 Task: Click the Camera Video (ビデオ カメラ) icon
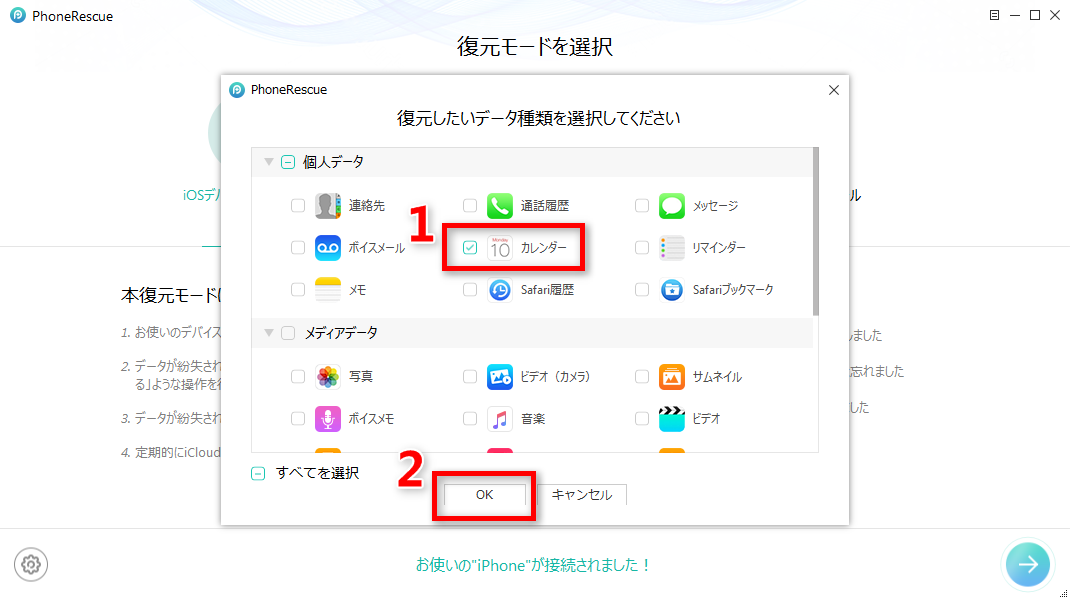(500, 376)
